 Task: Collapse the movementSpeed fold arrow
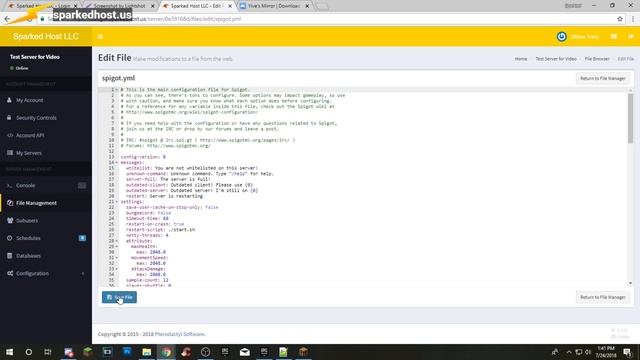point(117,258)
